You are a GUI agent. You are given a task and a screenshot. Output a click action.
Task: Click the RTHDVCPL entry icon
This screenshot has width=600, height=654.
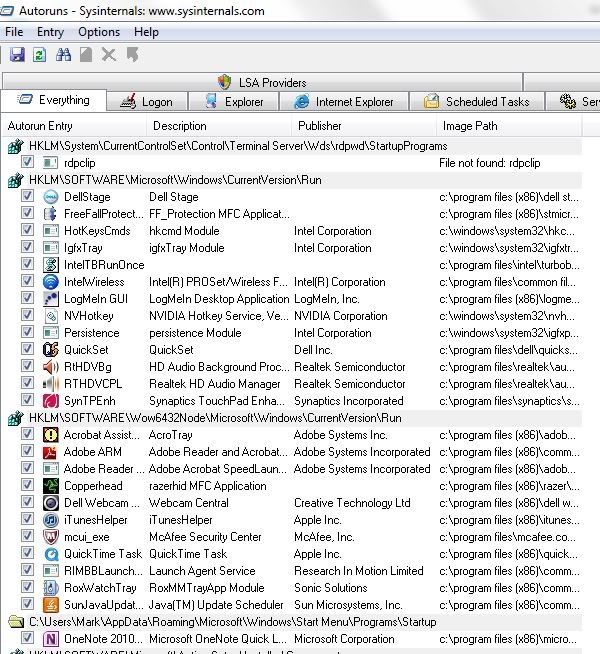pyautogui.click(x=51, y=384)
